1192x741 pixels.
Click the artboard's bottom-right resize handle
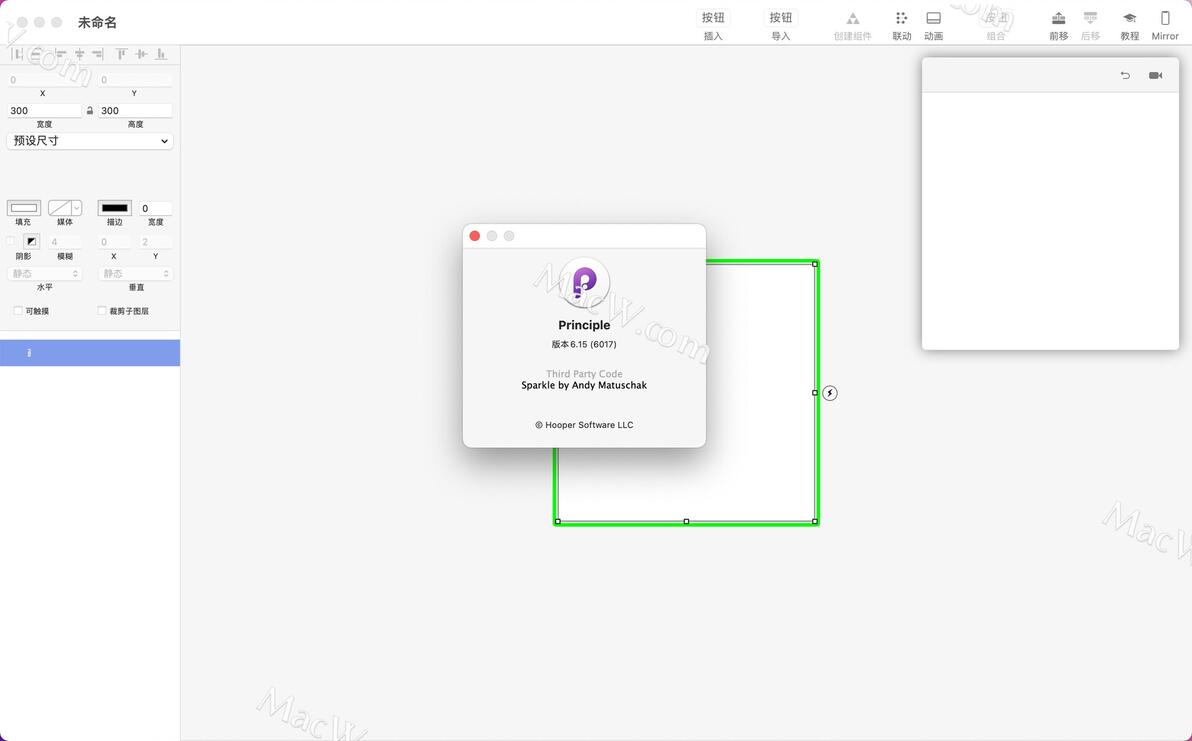point(815,521)
